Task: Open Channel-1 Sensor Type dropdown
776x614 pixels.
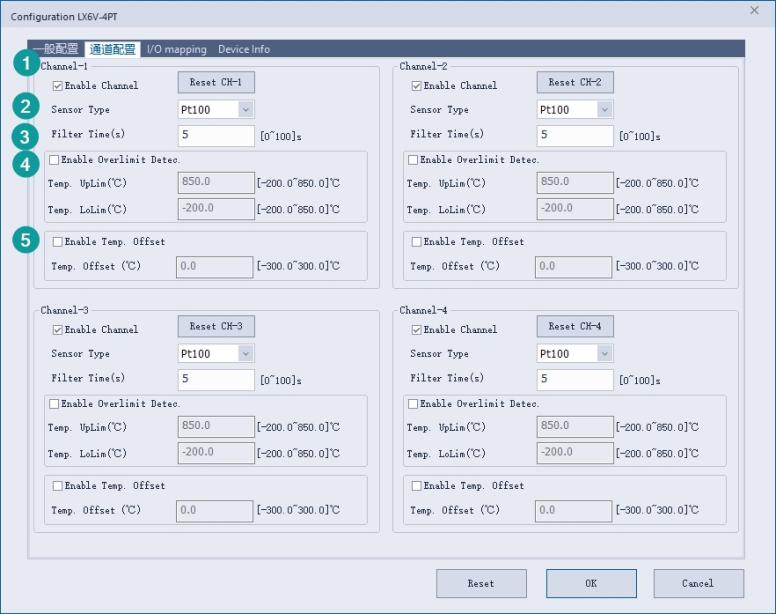Action: pyautogui.click(x=246, y=110)
